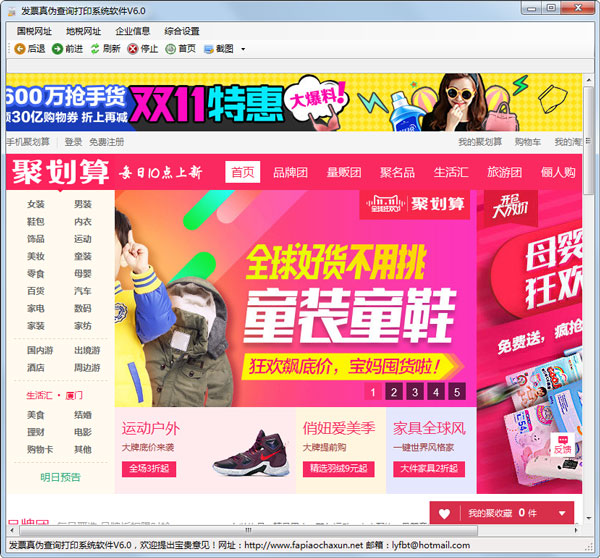This screenshot has width=600, height=558.
Task: Select the 女装 category
Action: [36, 204]
